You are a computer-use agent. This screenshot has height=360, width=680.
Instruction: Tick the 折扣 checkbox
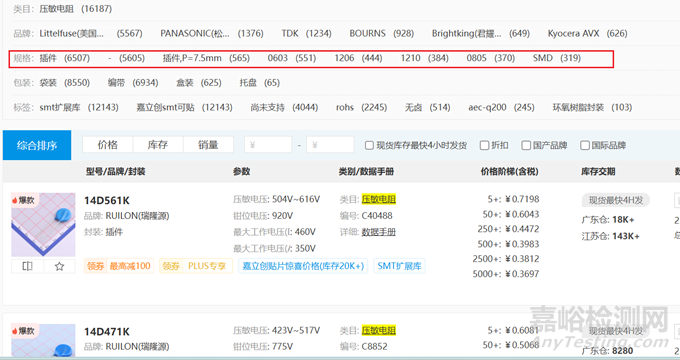(484, 145)
